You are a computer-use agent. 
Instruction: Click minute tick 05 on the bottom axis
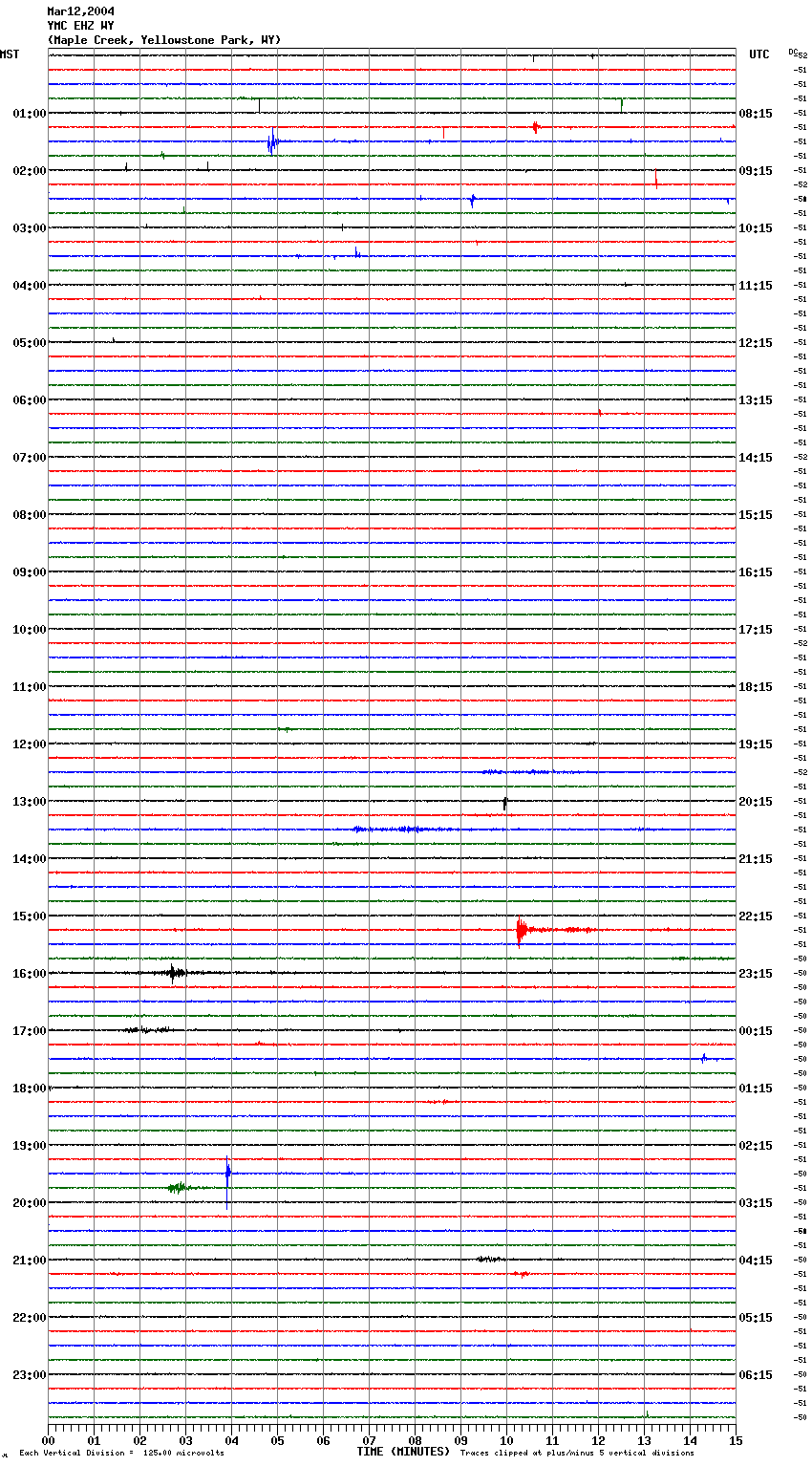[x=277, y=1440]
